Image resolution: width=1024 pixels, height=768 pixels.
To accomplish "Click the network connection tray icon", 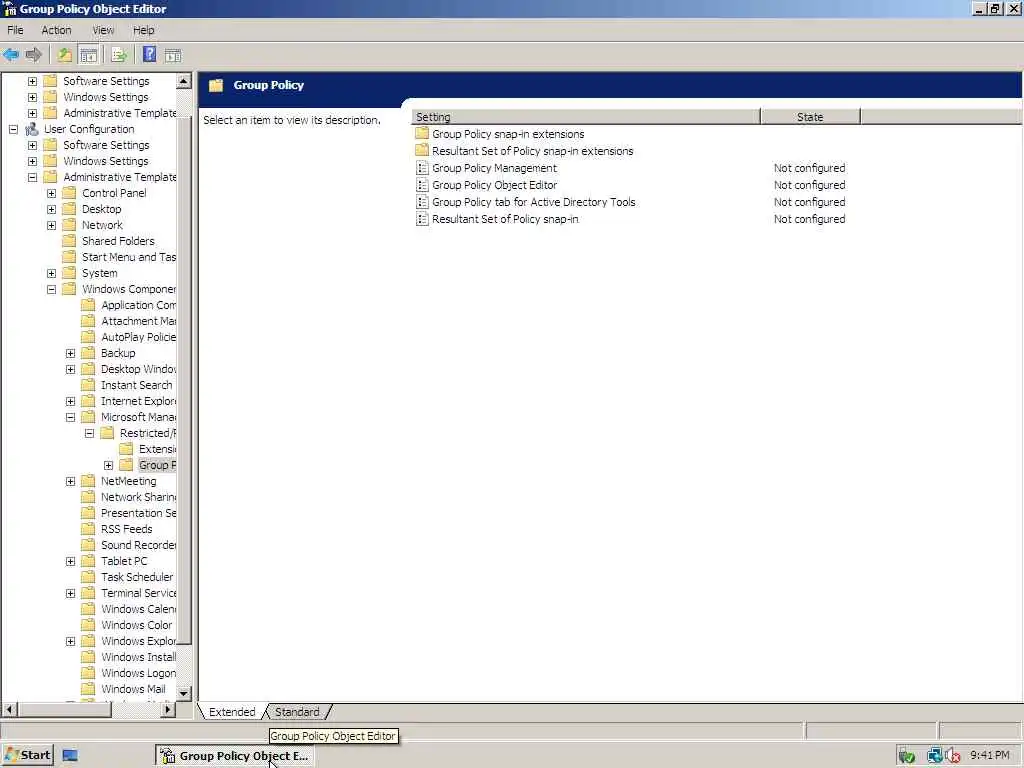I will click(x=935, y=756).
